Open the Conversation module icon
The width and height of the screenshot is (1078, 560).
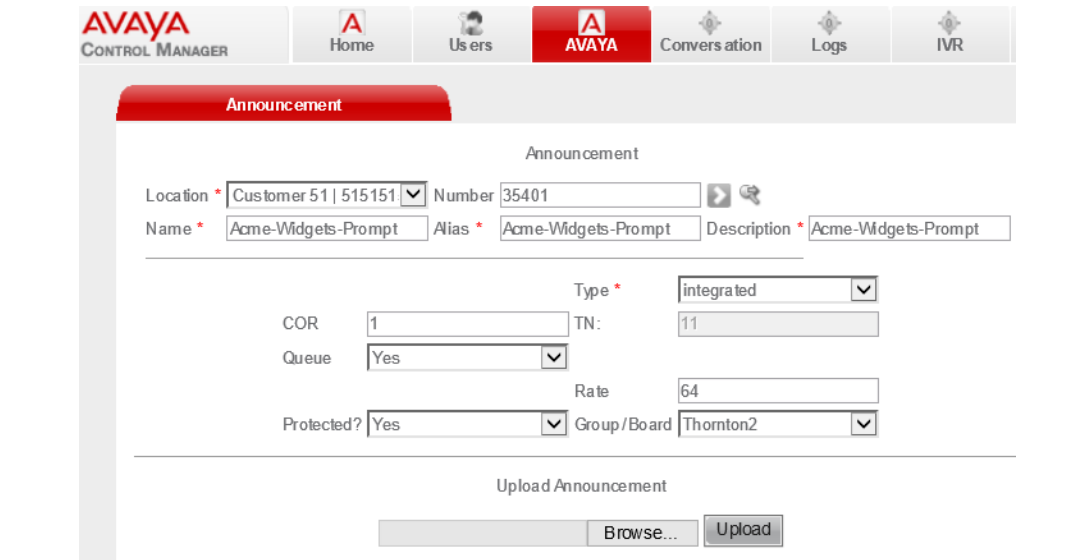coord(710,23)
